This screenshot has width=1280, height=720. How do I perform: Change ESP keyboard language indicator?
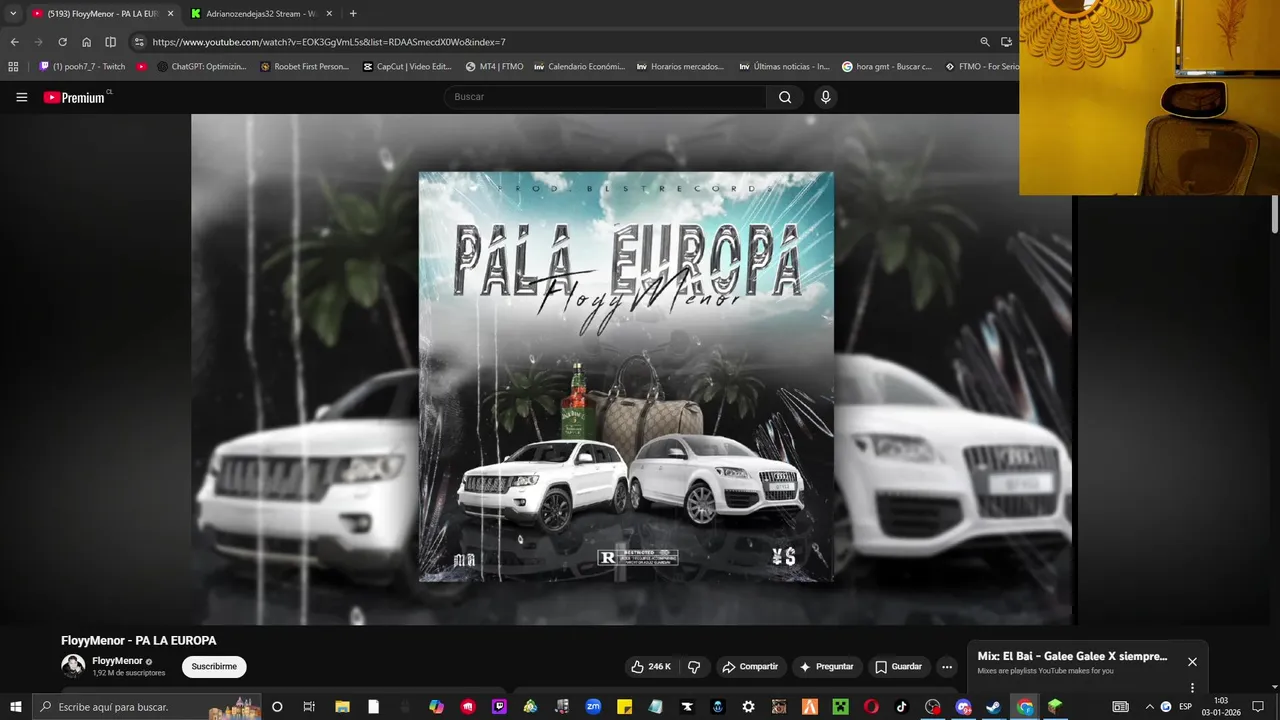[1186, 707]
